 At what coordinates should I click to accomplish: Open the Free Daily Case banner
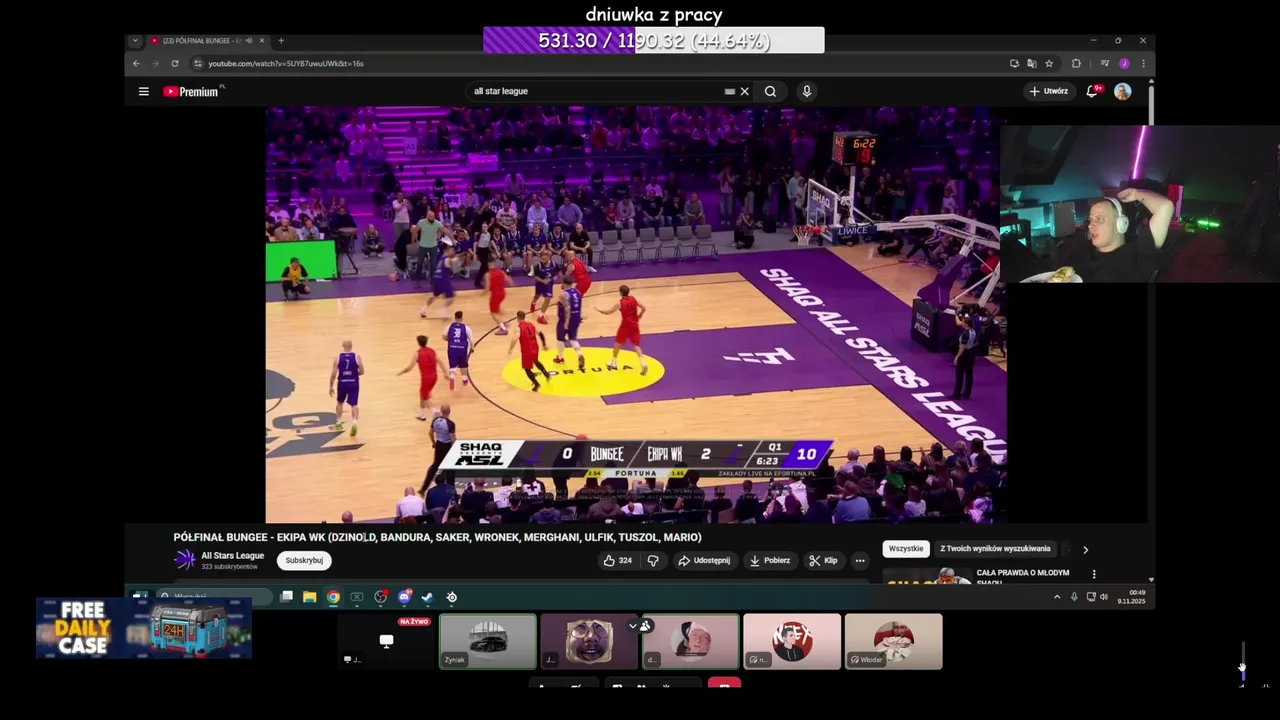(144, 628)
